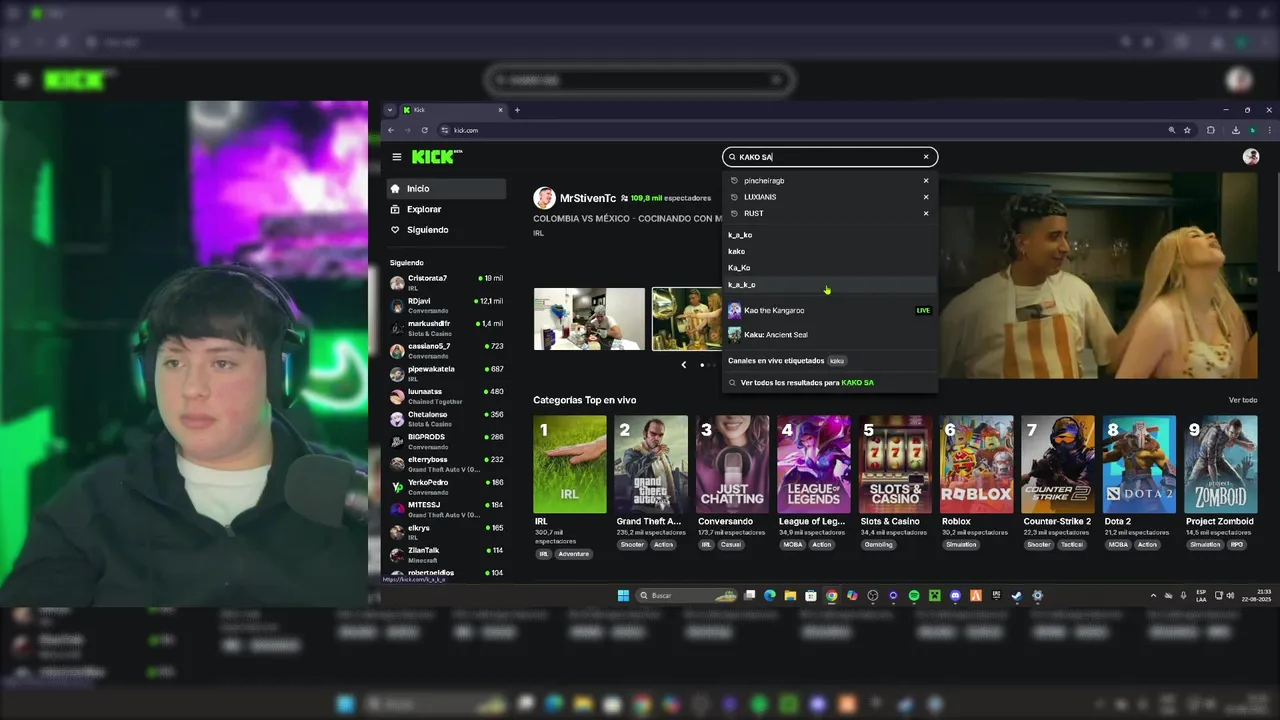Image resolution: width=1280 pixels, height=720 pixels.
Task: Open a new Chrome tab
Action: point(517,110)
